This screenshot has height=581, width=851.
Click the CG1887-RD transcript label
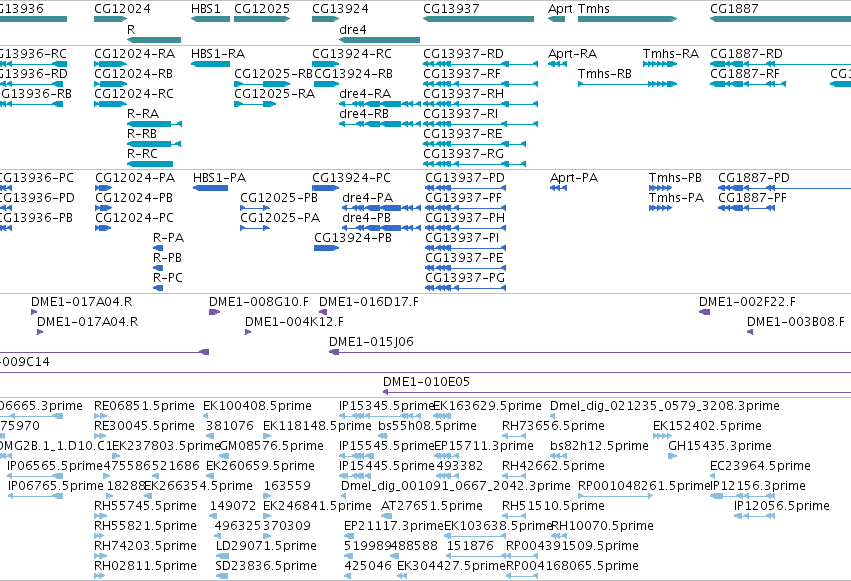pyautogui.click(x=746, y=54)
